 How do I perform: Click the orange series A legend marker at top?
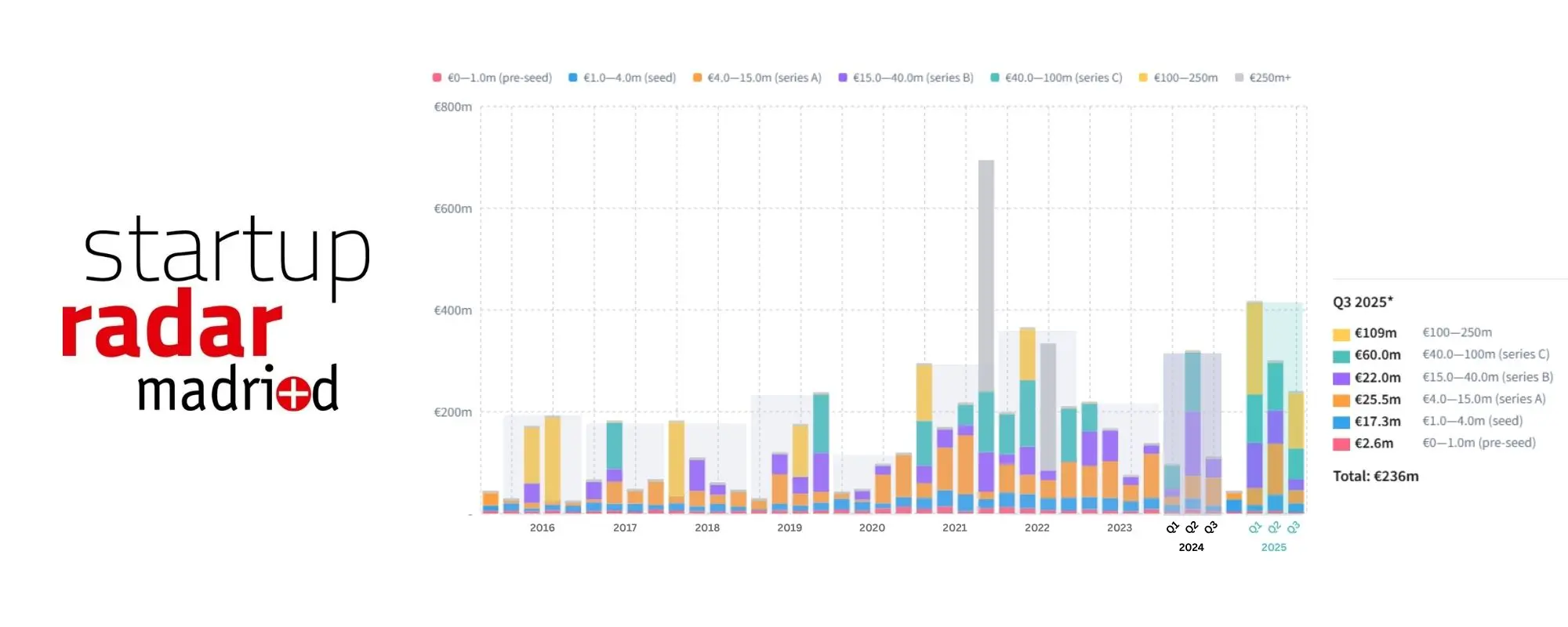(697, 78)
